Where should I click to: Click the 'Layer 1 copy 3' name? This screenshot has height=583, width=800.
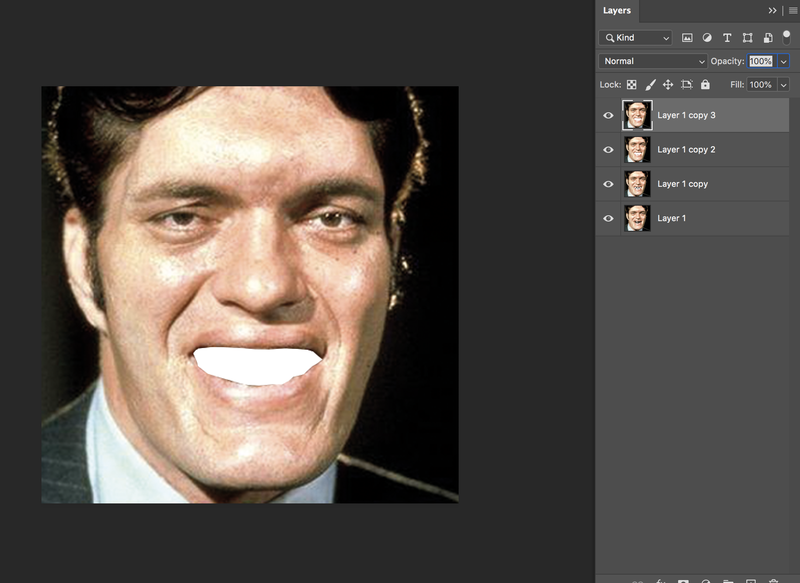tap(686, 115)
